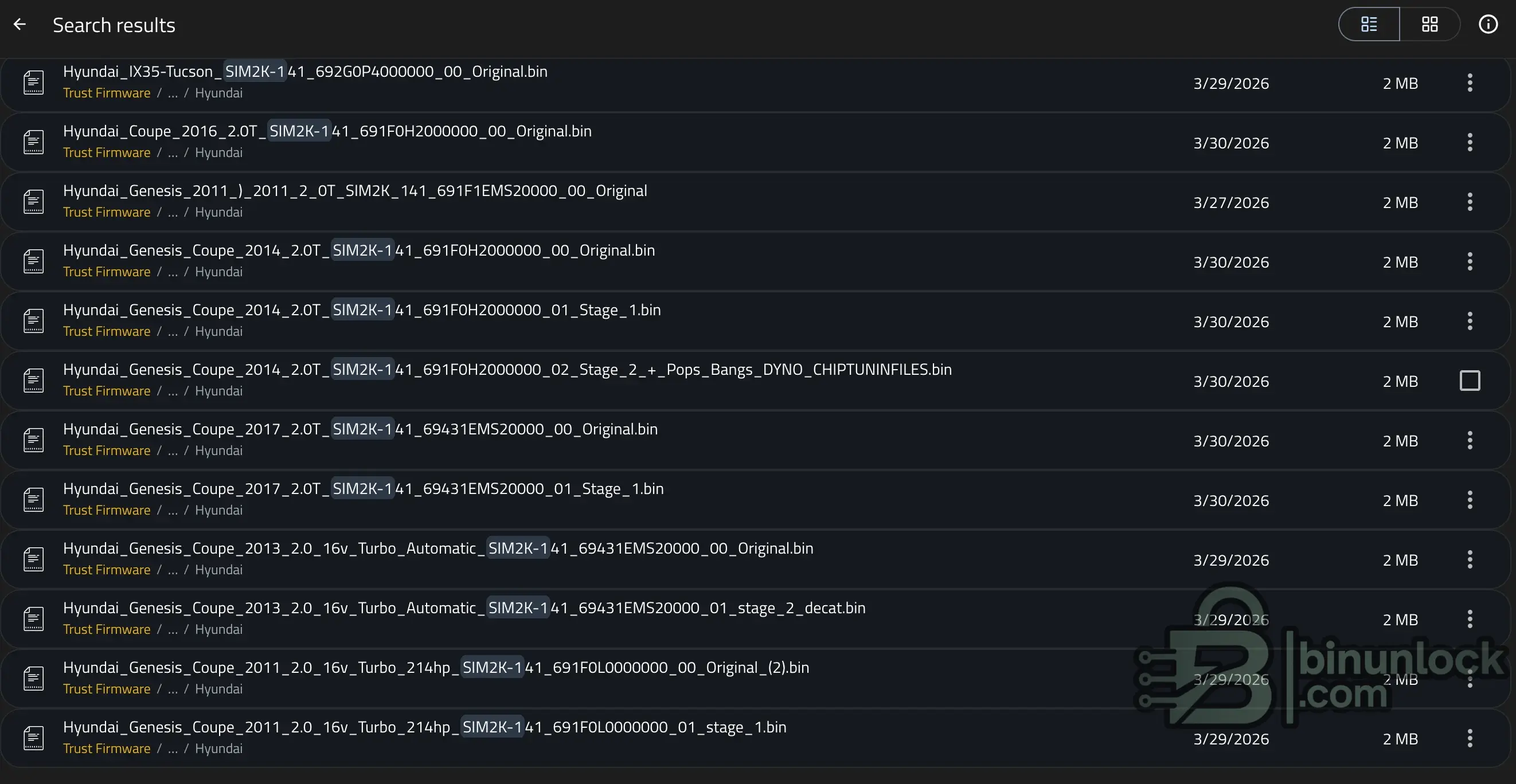Open the info details panel
The image size is (1516, 784).
coord(1488,25)
